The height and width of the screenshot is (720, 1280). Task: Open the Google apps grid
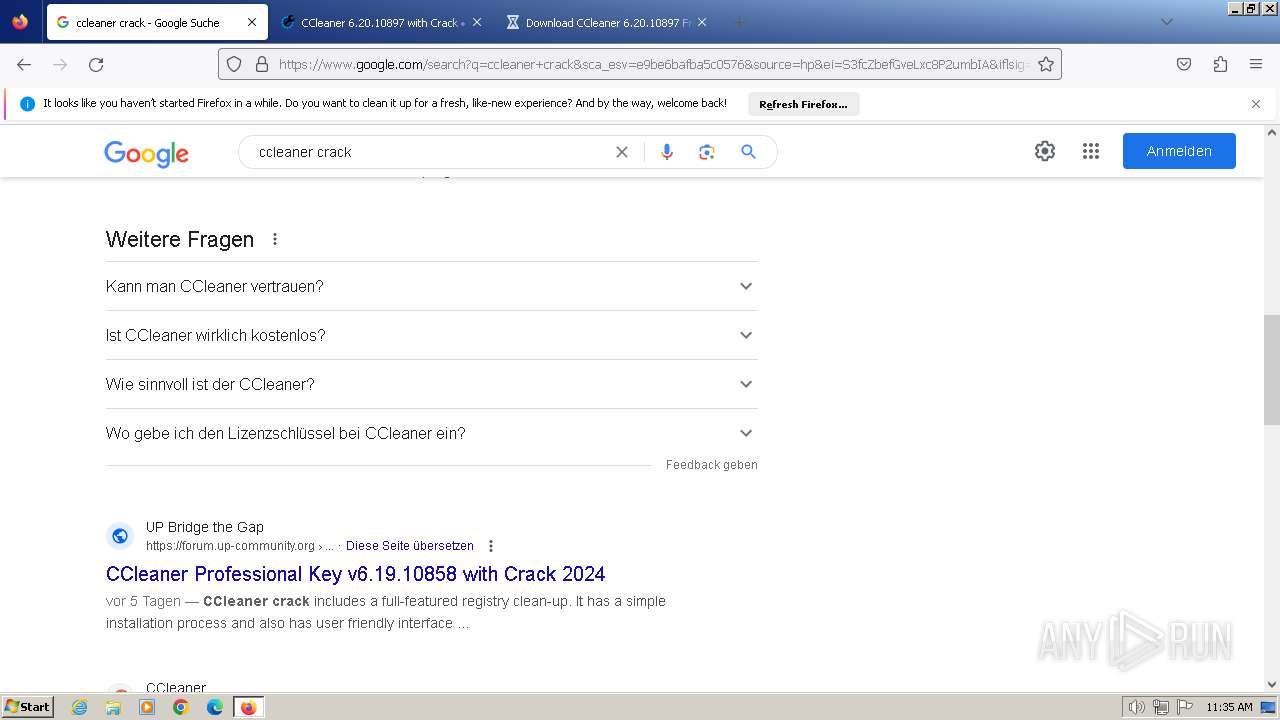1091,151
